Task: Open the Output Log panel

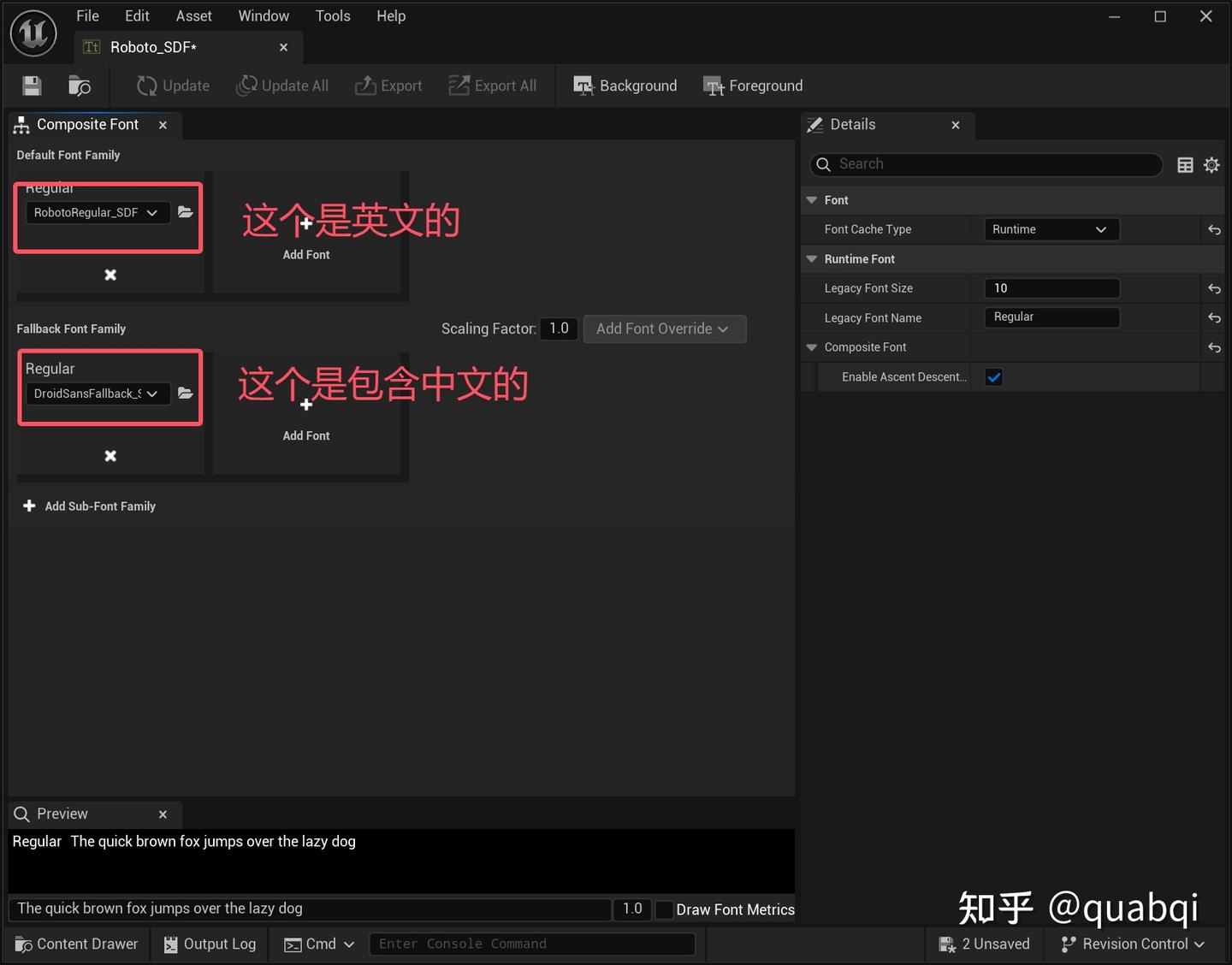Action: click(x=209, y=944)
